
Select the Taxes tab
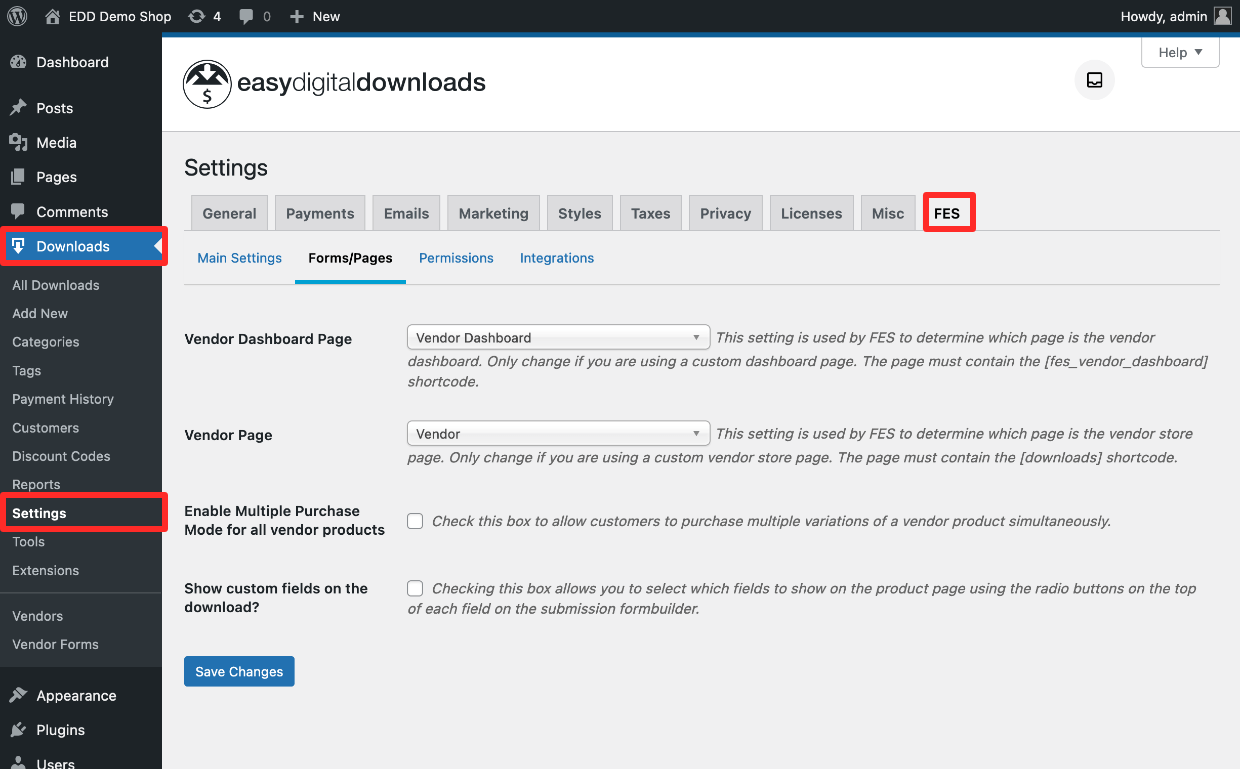click(x=651, y=213)
